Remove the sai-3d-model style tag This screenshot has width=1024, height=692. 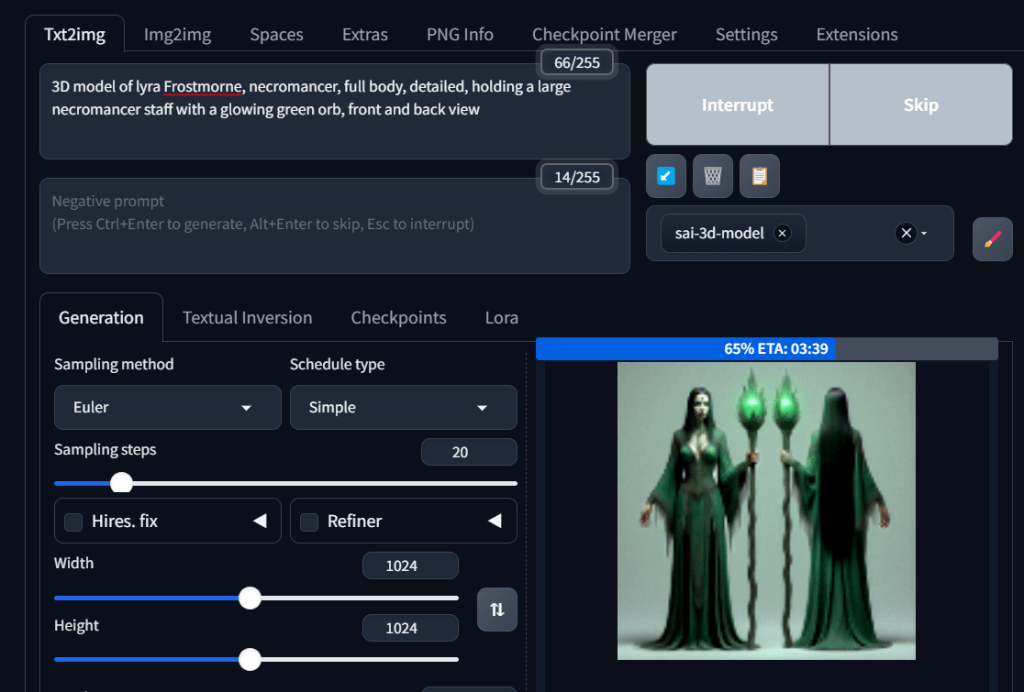[783, 233]
